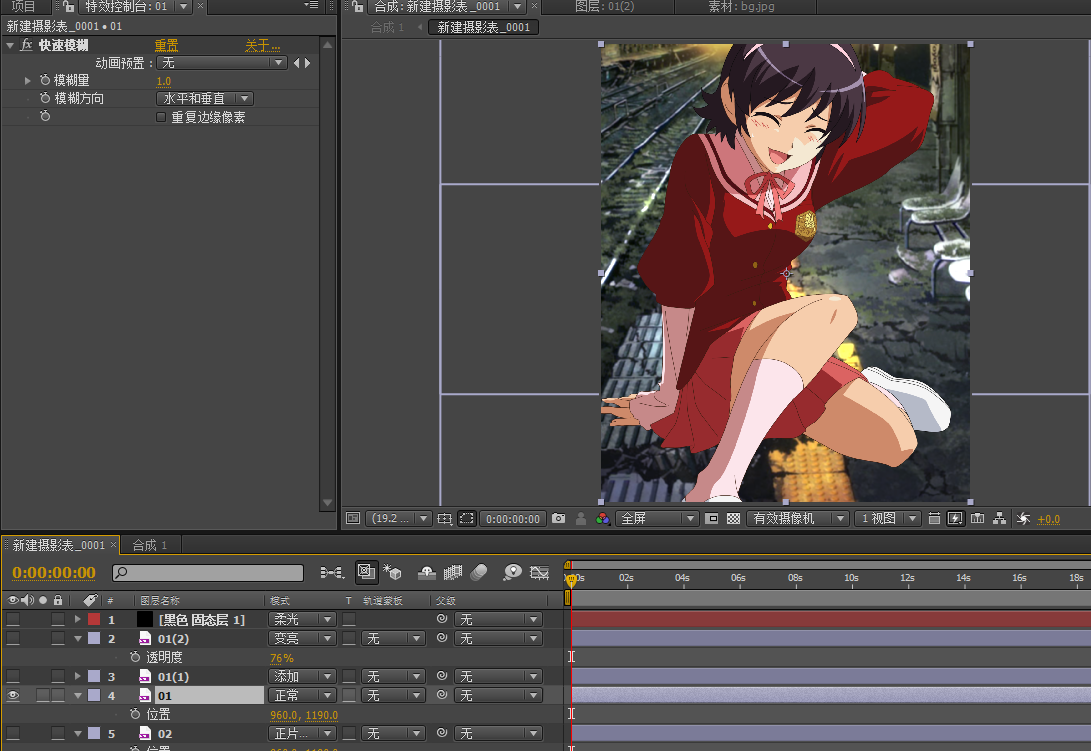Click the 关于... link in effect header

click(263, 45)
